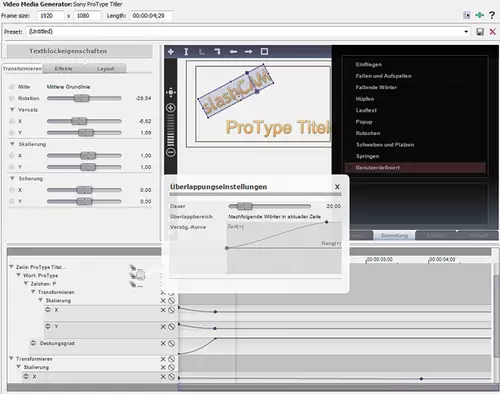Select the Sammlung tab

(394, 235)
